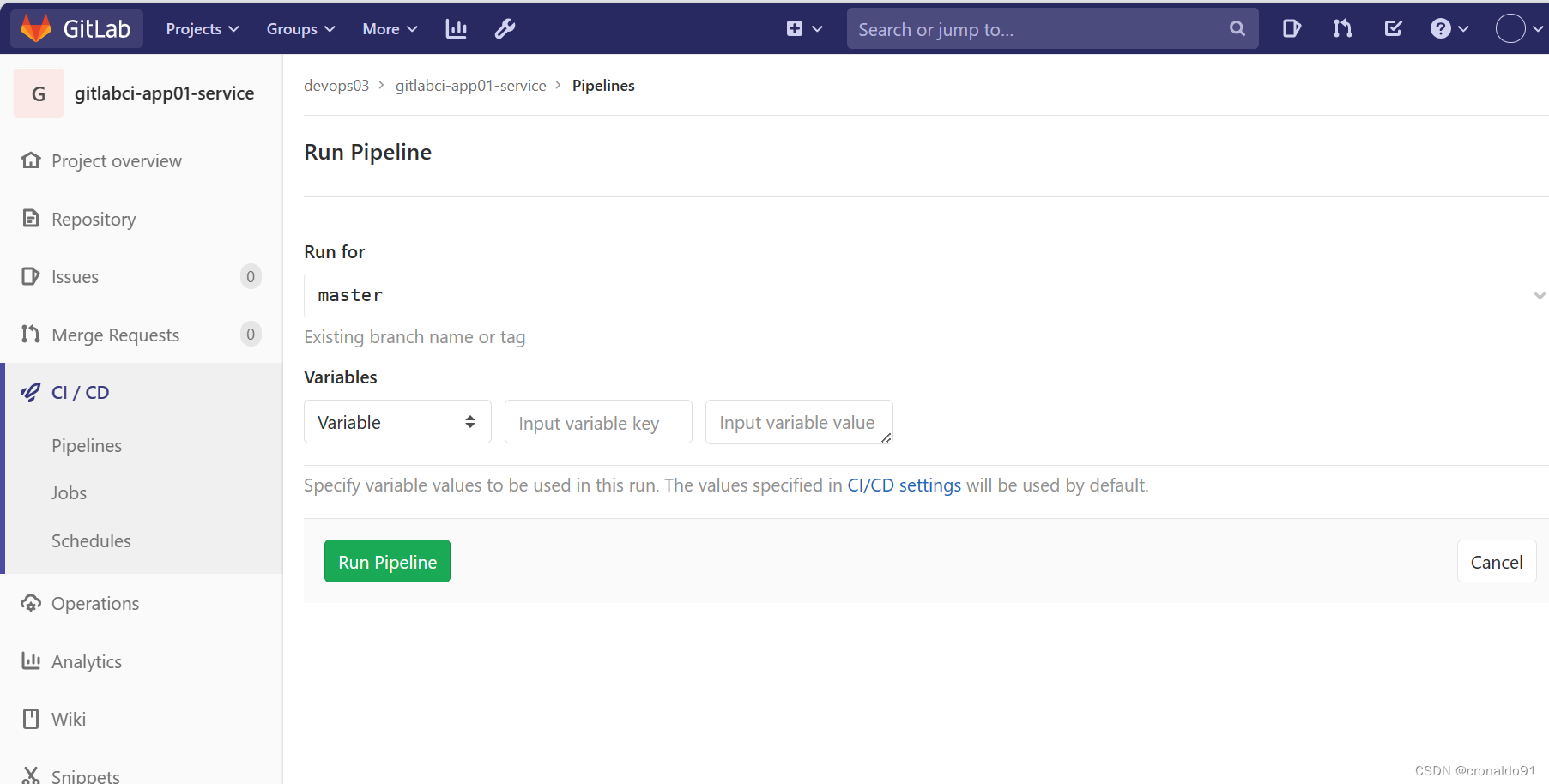Focus the Input variable key field
This screenshot has width=1549, height=784.
click(x=598, y=422)
